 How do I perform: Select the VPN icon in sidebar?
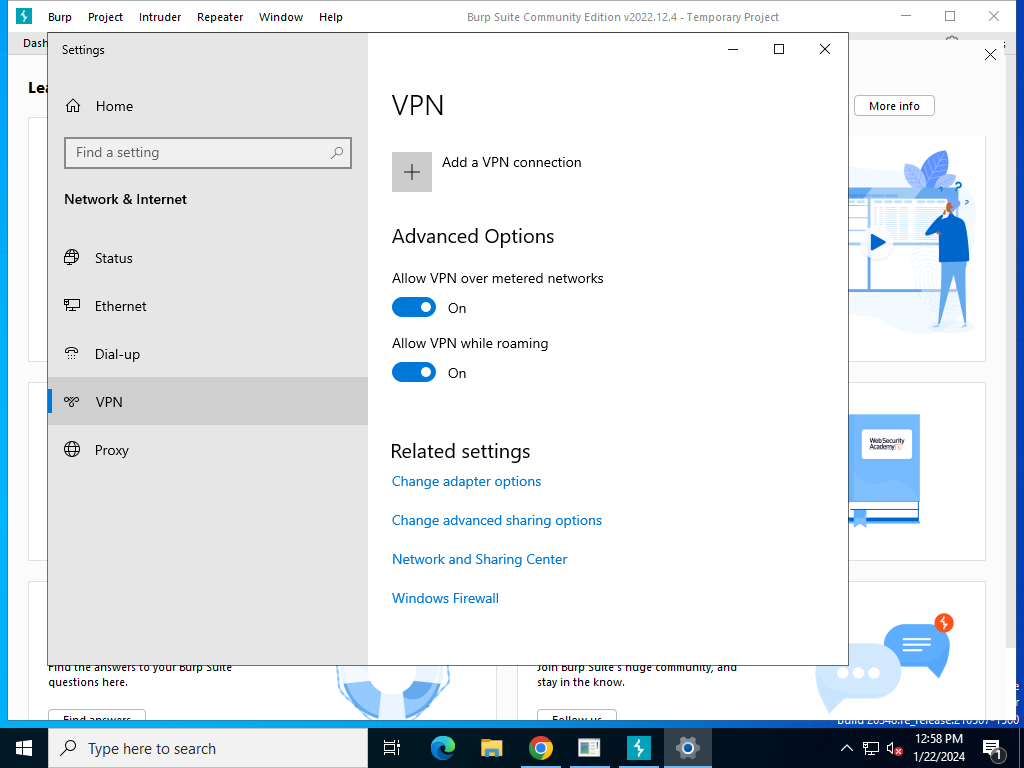click(x=72, y=402)
